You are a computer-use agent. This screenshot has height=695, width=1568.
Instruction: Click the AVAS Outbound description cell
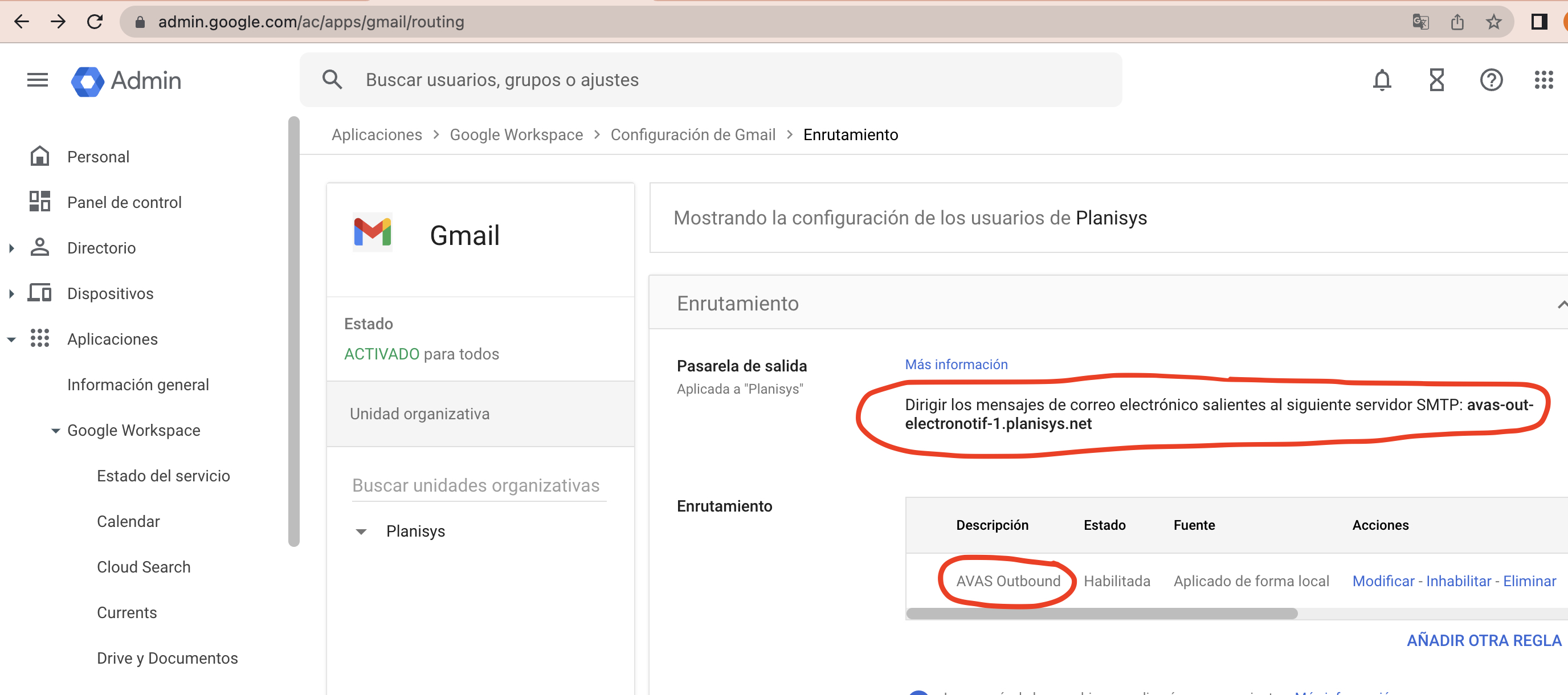pyautogui.click(x=1008, y=581)
